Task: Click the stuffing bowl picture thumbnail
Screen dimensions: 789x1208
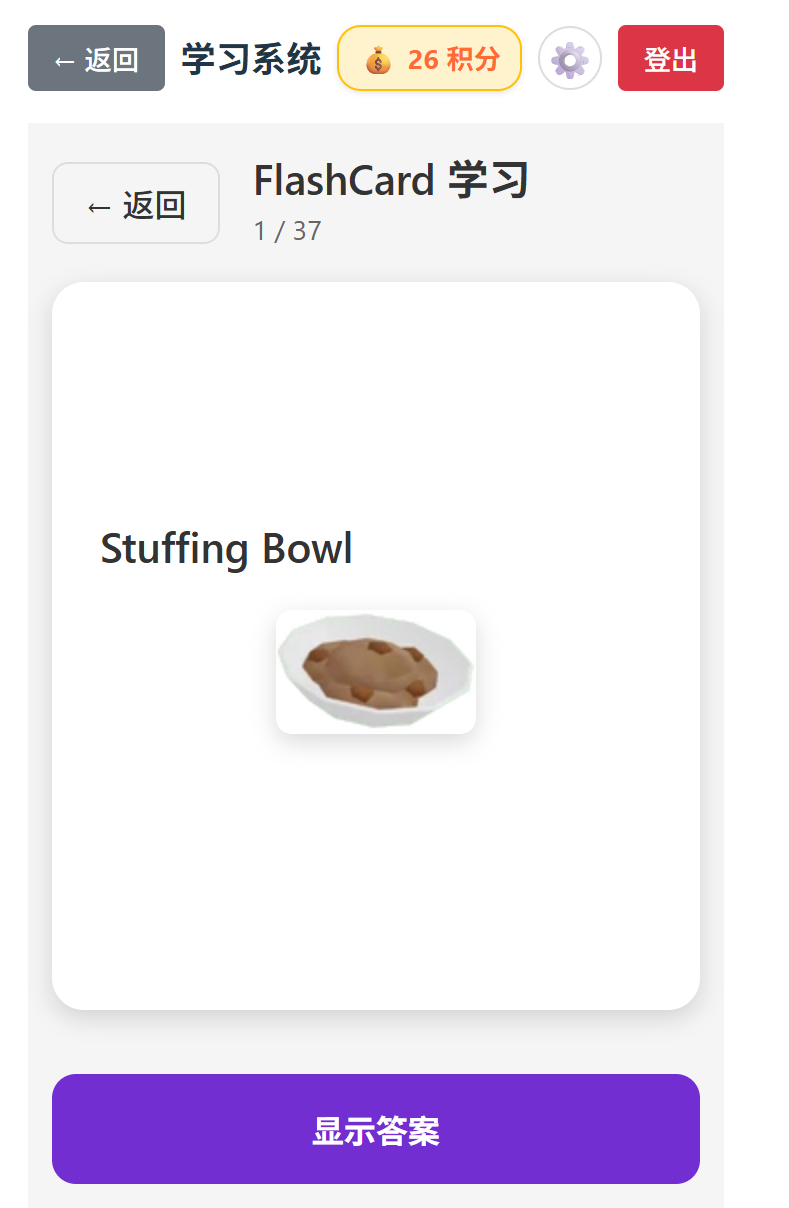Action: point(375,671)
